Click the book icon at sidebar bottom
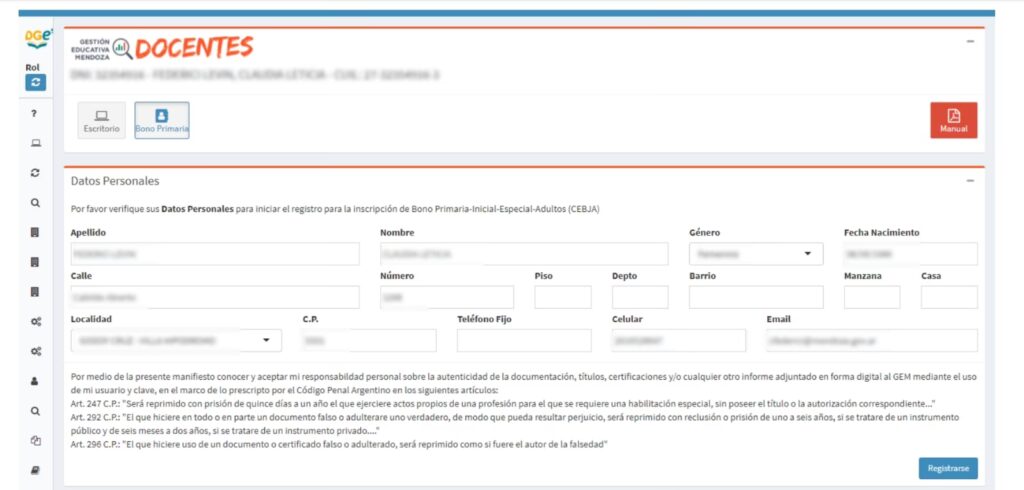This screenshot has width=1024, height=490. (35, 470)
